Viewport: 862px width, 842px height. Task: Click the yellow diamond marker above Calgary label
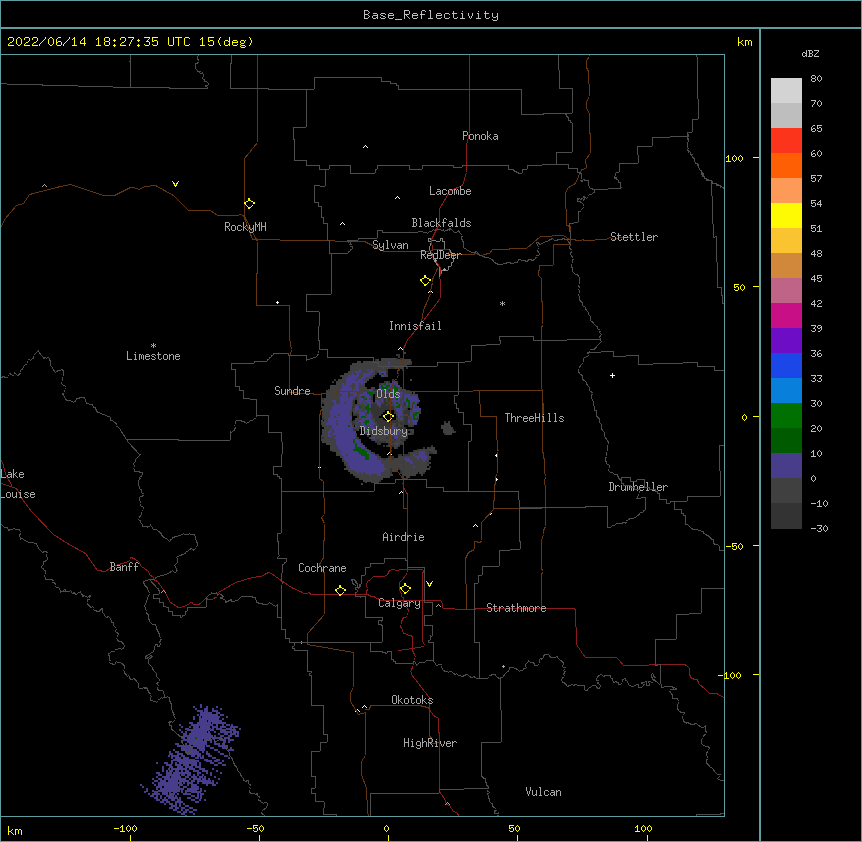pyautogui.click(x=405, y=589)
